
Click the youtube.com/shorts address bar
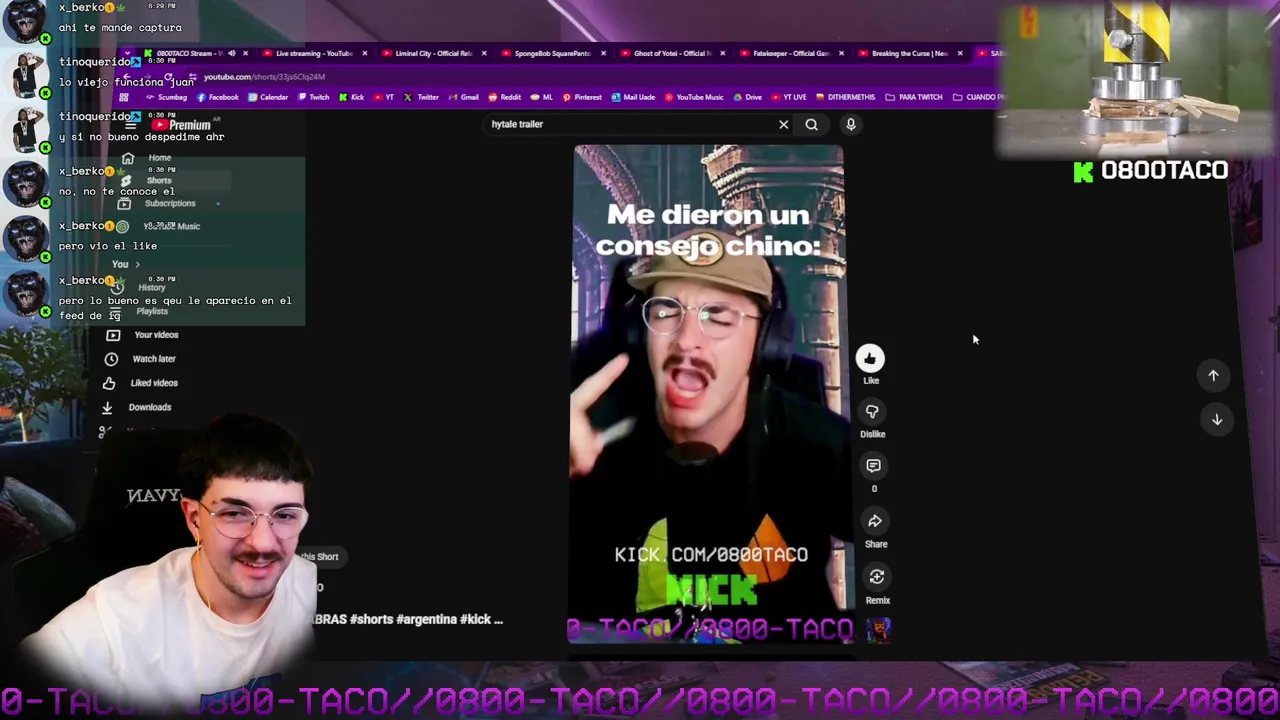coord(264,77)
